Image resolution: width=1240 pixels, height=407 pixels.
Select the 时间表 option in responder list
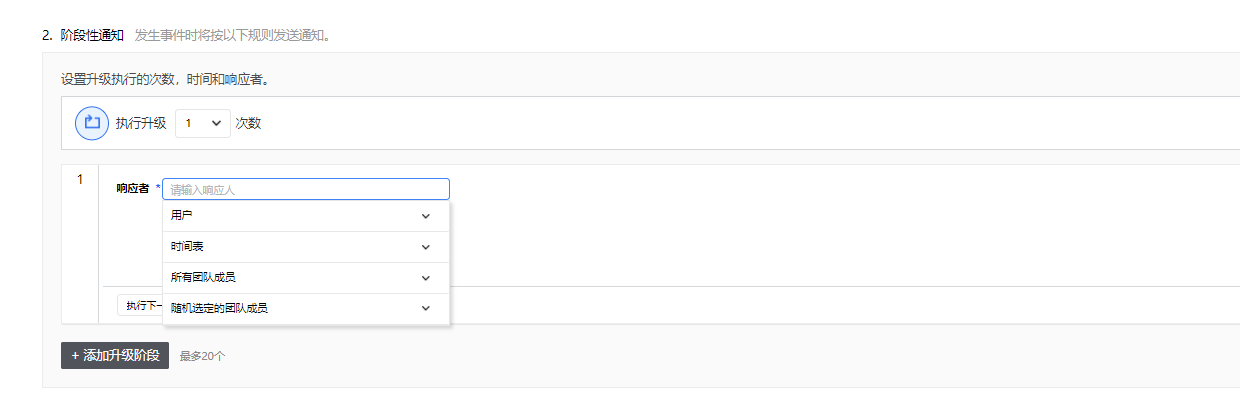pos(187,247)
